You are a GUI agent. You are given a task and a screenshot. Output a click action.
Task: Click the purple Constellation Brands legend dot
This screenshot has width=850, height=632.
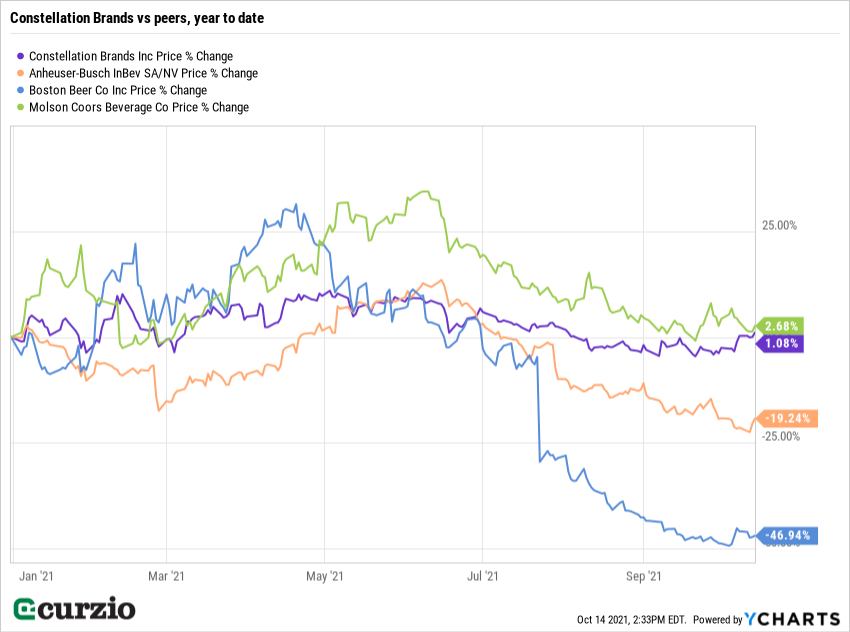point(22,56)
